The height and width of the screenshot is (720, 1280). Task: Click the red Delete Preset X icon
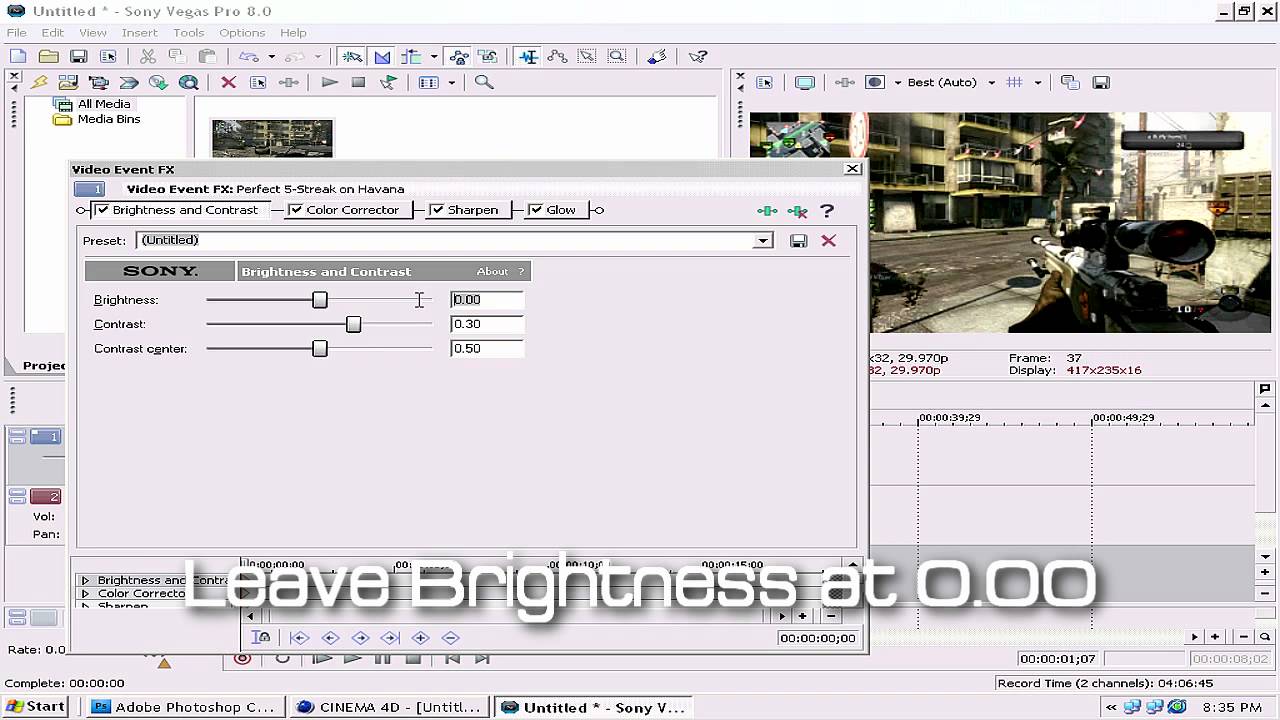828,240
